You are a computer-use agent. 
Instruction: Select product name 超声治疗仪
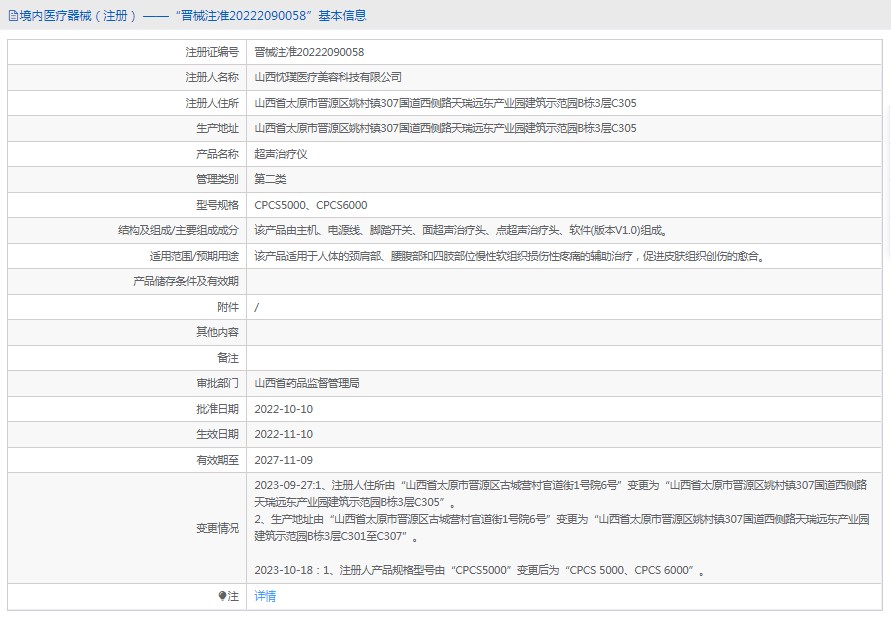click(x=281, y=154)
